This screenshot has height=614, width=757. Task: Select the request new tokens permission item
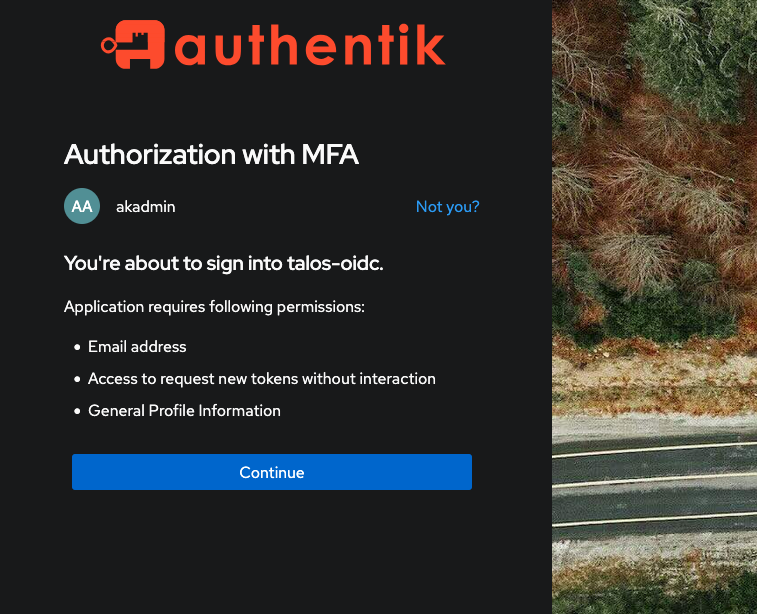point(262,379)
